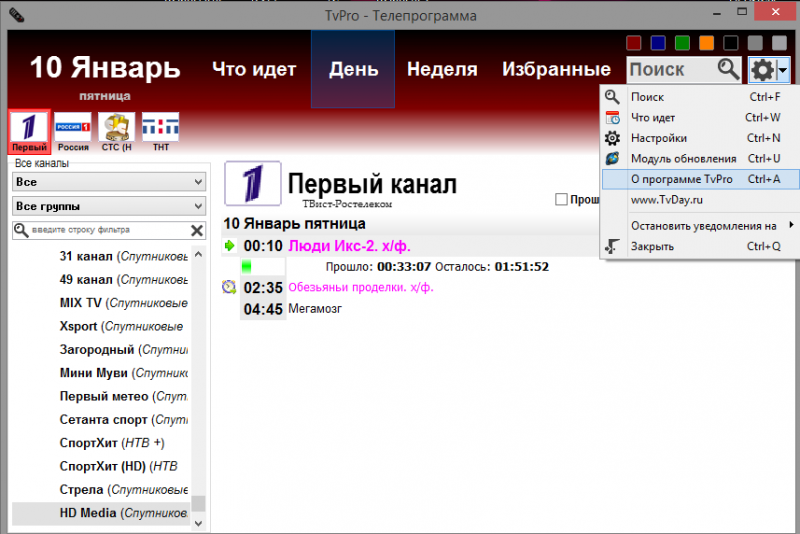Select MIX TV in channel list

pos(123,303)
